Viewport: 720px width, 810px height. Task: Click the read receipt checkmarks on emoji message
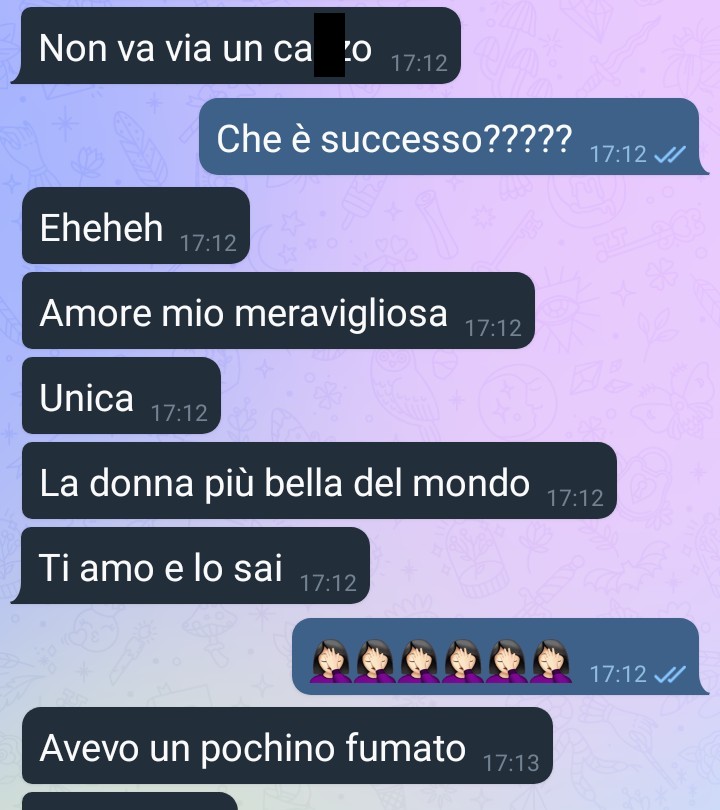tap(670, 674)
